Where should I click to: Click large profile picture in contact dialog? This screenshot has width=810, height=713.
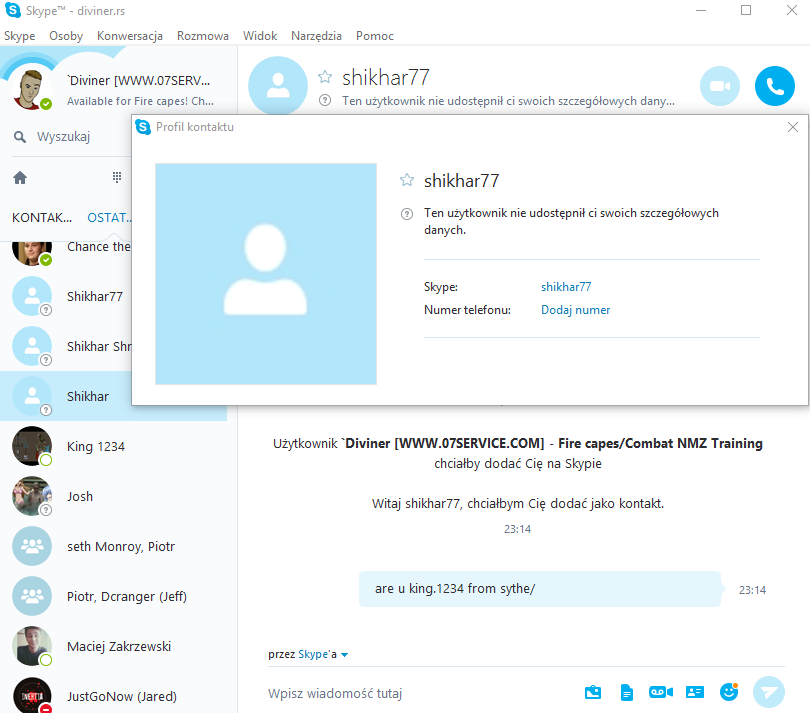click(x=266, y=274)
